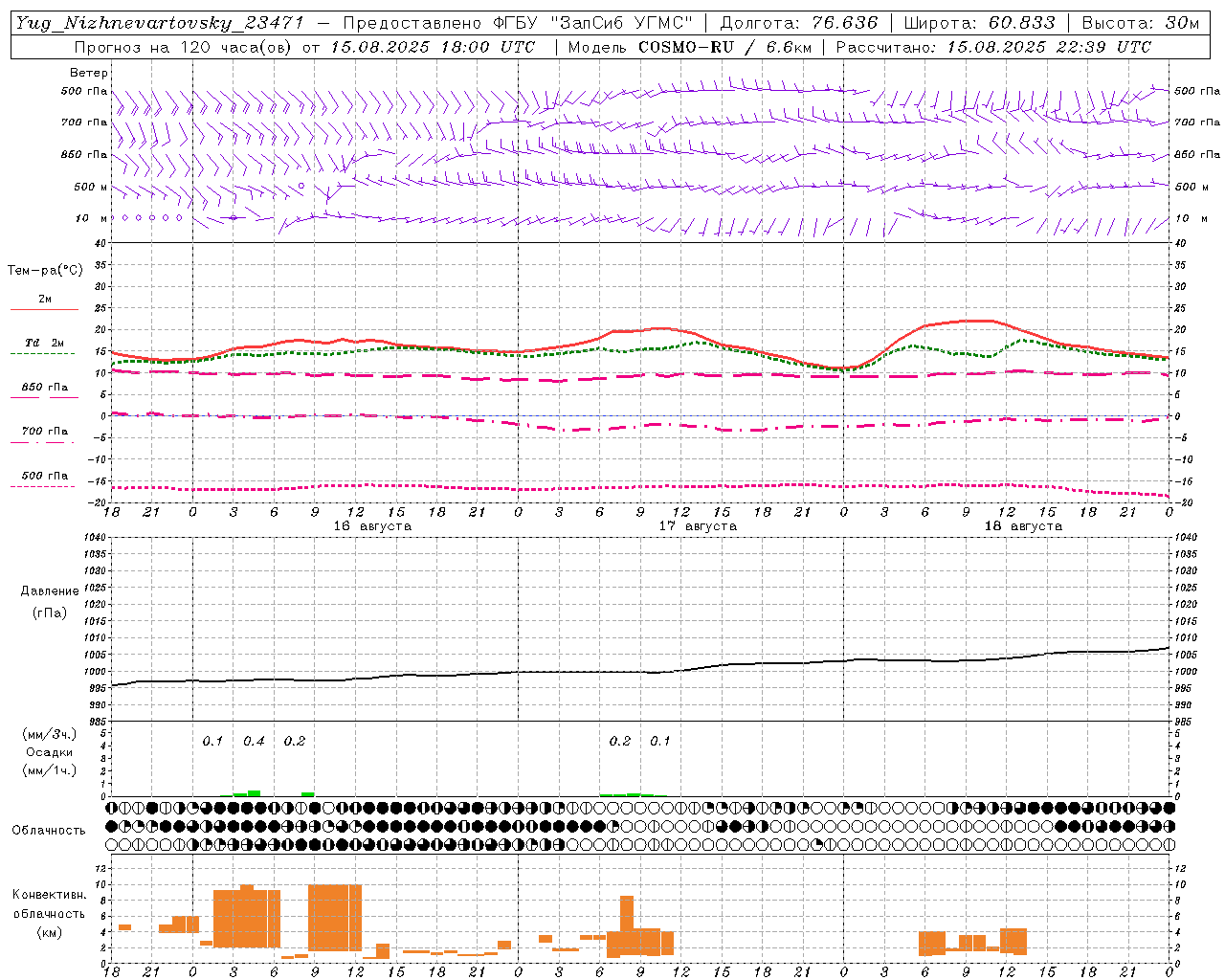
Task: Click the (мм/1ч.) precipitation unit label
Action: tap(50, 770)
